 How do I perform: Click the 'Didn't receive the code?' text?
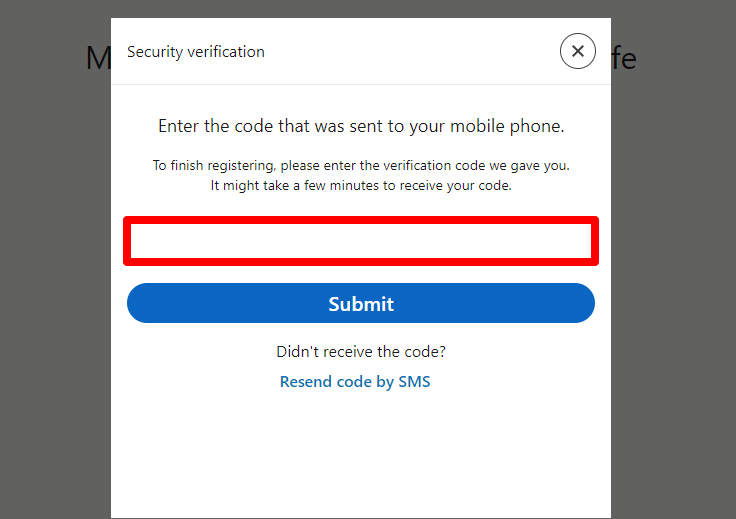coord(360,351)
